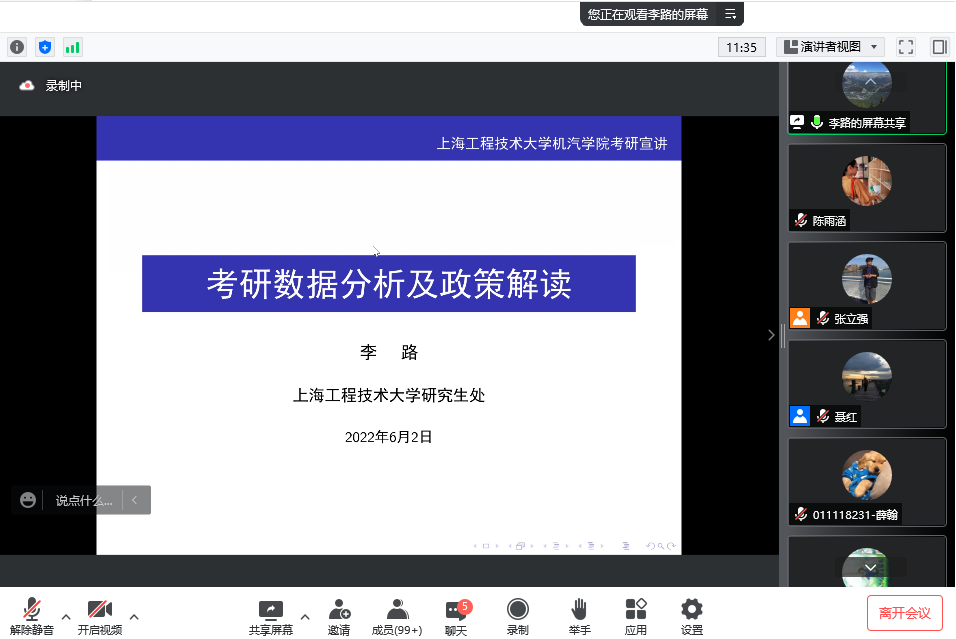Click the blue security shield icon

tap(45, 47)
